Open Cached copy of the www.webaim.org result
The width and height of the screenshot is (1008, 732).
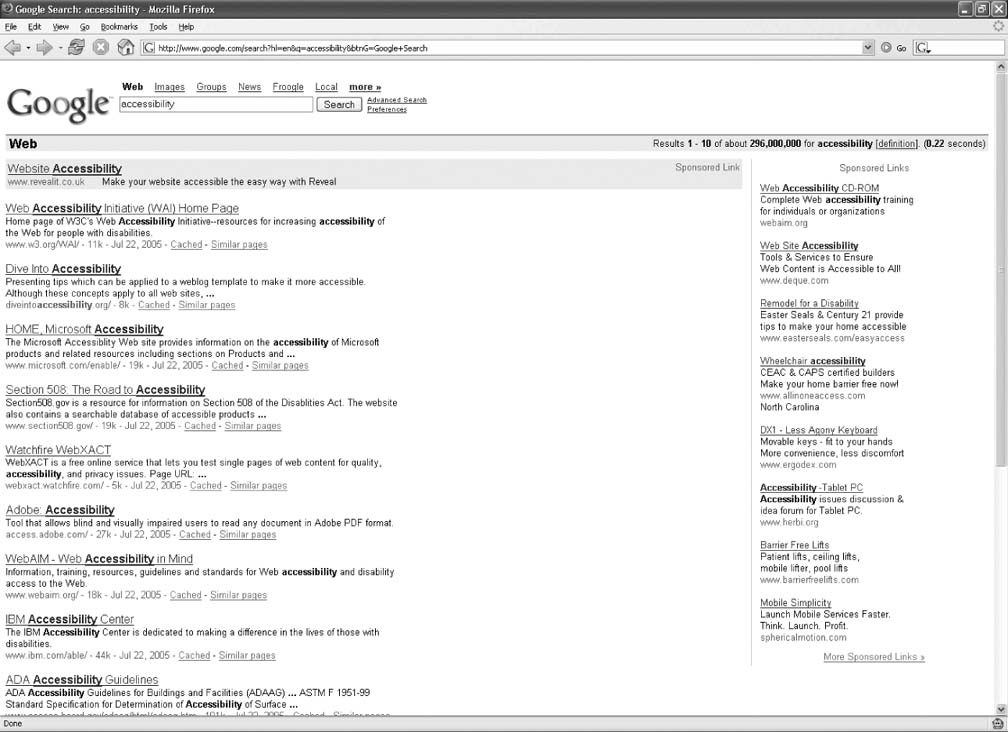(x=186, y=595)
